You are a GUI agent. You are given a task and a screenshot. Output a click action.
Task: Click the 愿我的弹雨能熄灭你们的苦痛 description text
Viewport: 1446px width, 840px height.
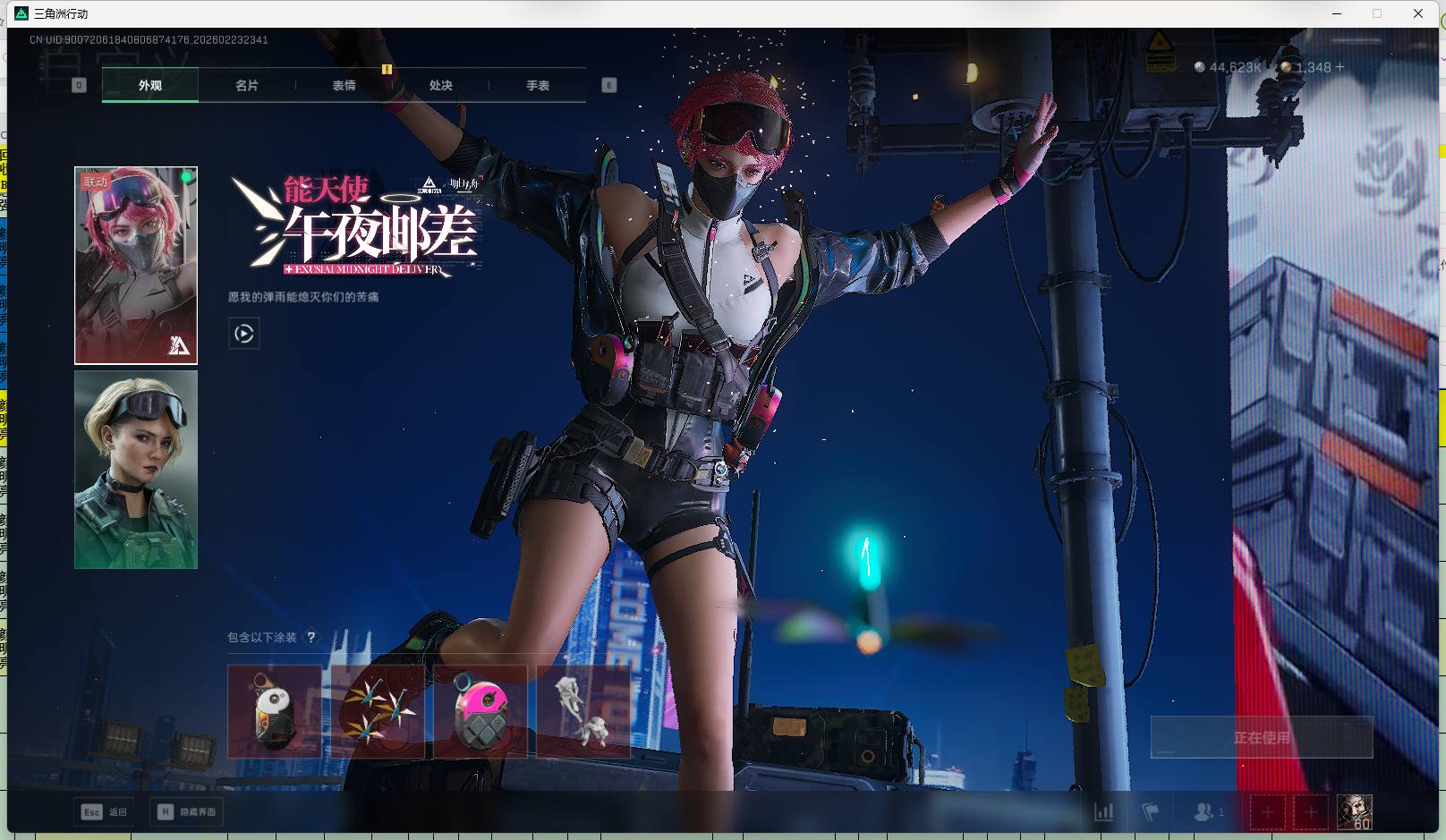point(303,297)
